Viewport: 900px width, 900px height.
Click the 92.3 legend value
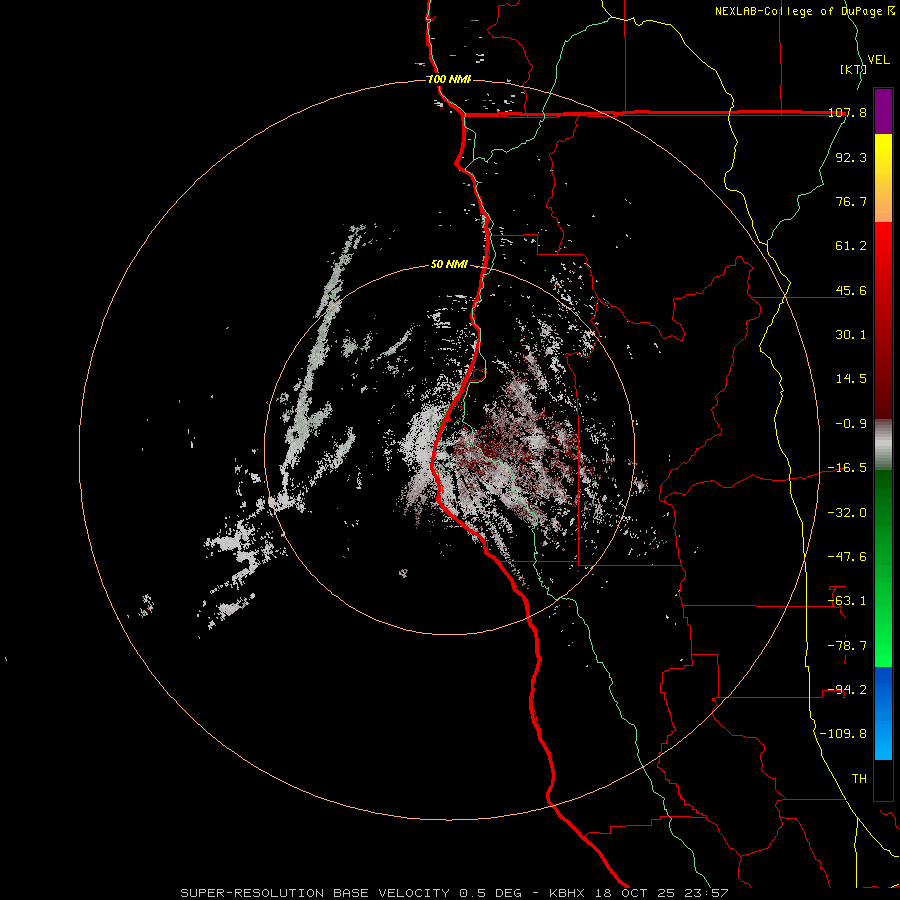pos(851,157)
